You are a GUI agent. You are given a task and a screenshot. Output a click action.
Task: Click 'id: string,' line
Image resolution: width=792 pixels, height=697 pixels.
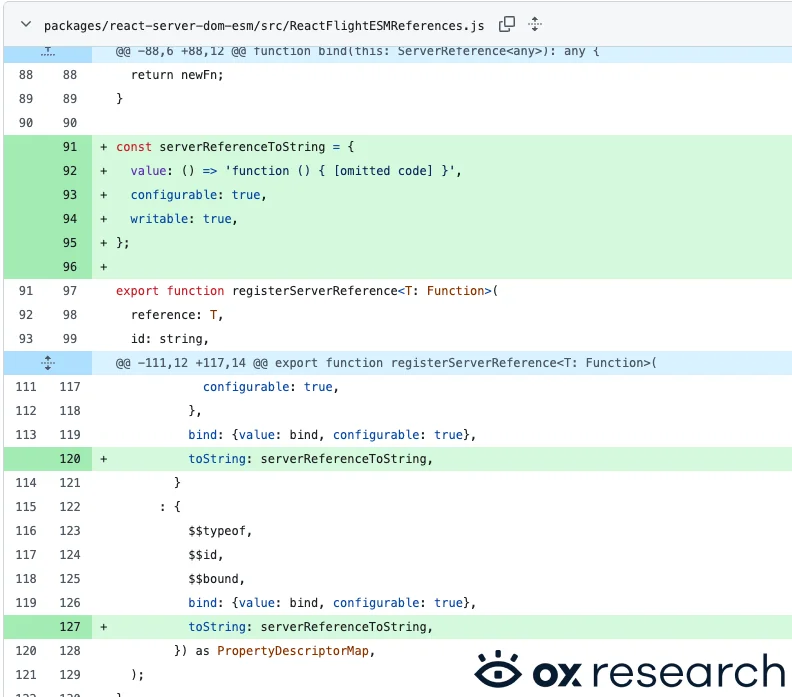[x=170, y=339]
